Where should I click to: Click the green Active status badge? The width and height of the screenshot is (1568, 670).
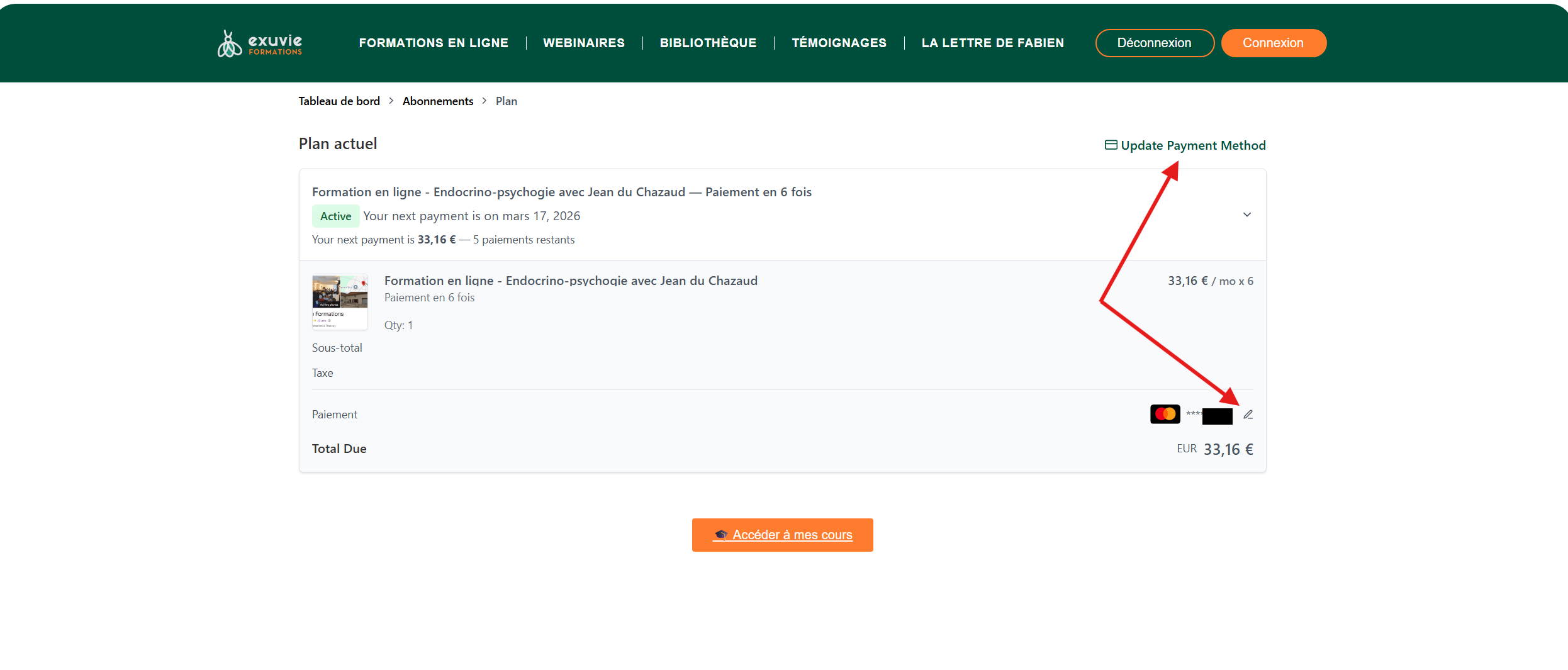pos(335,216)
